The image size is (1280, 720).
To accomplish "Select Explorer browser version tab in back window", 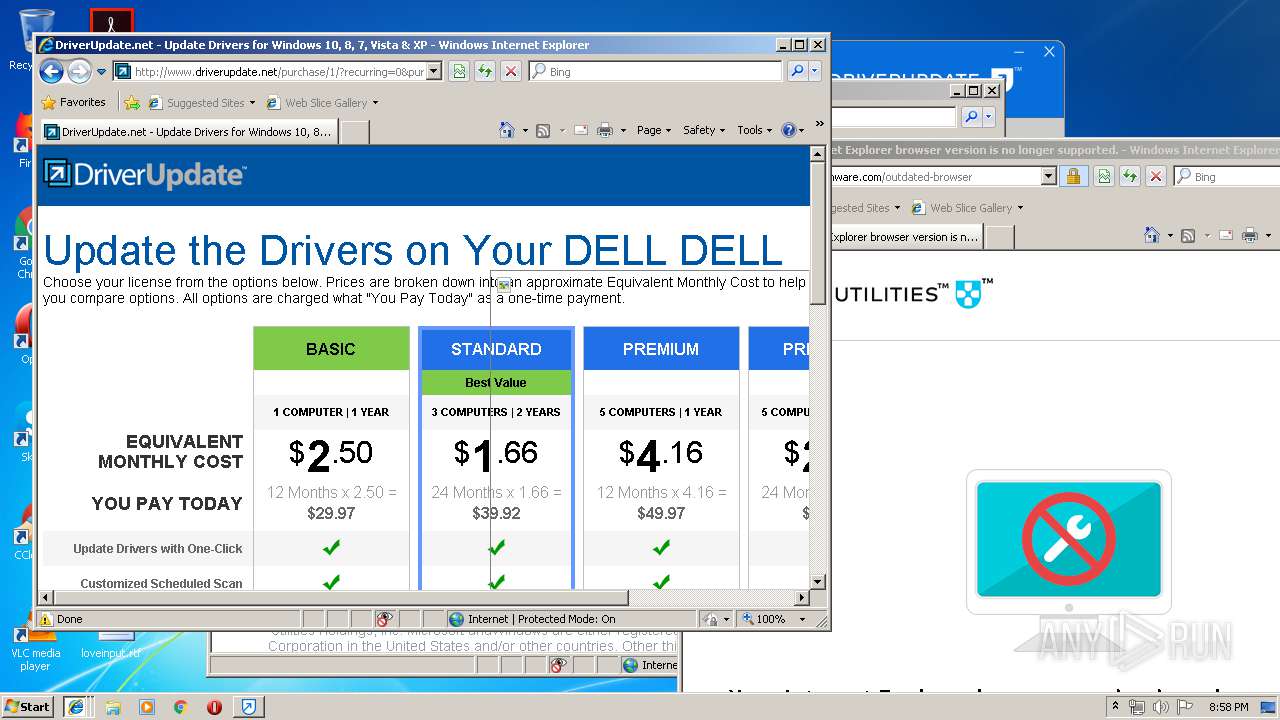I will pos(905,237).
